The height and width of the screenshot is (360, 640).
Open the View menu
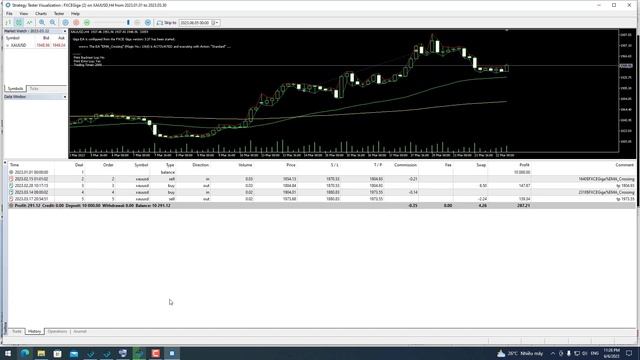(x=24, y=13)
